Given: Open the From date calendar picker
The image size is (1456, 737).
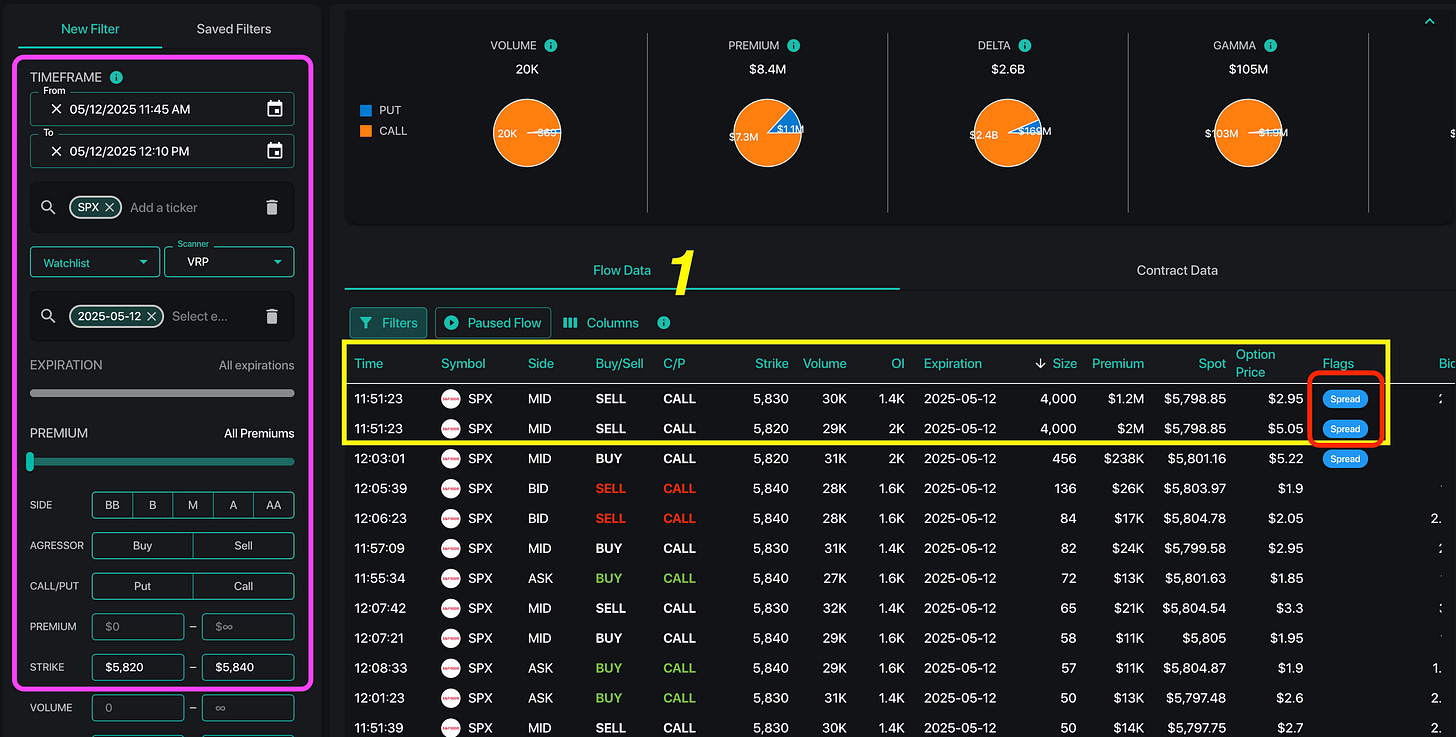Looking at the screenshot, I should [x=275, y=109].
